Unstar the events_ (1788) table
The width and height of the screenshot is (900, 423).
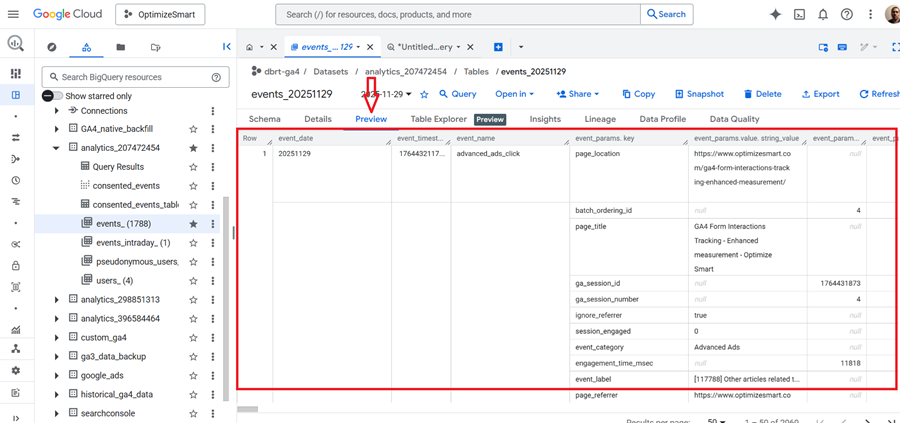coord(193,224)
